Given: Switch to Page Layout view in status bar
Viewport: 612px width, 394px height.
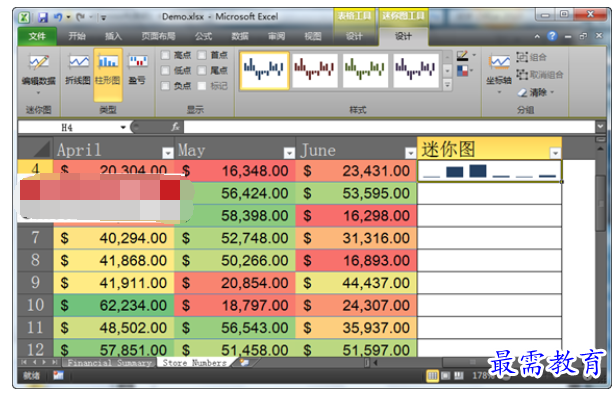Looking at the screenshot, I should pyautogui.click(x=446, y=376).
